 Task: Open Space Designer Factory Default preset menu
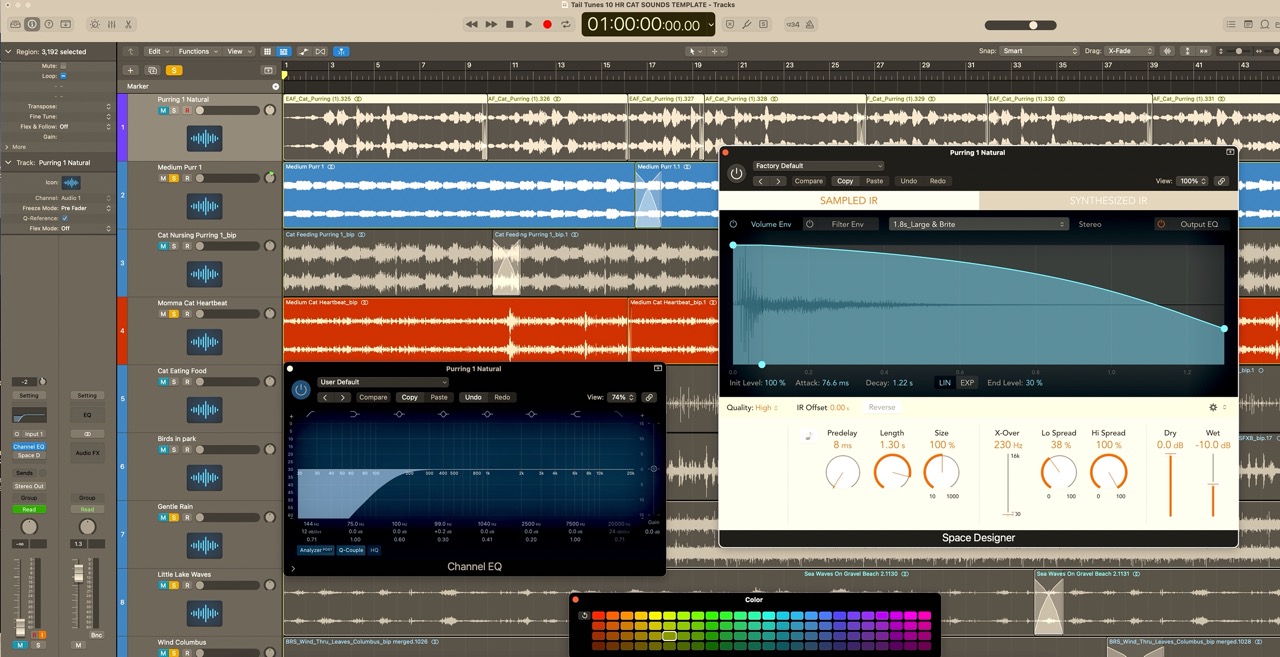(819, 166)
